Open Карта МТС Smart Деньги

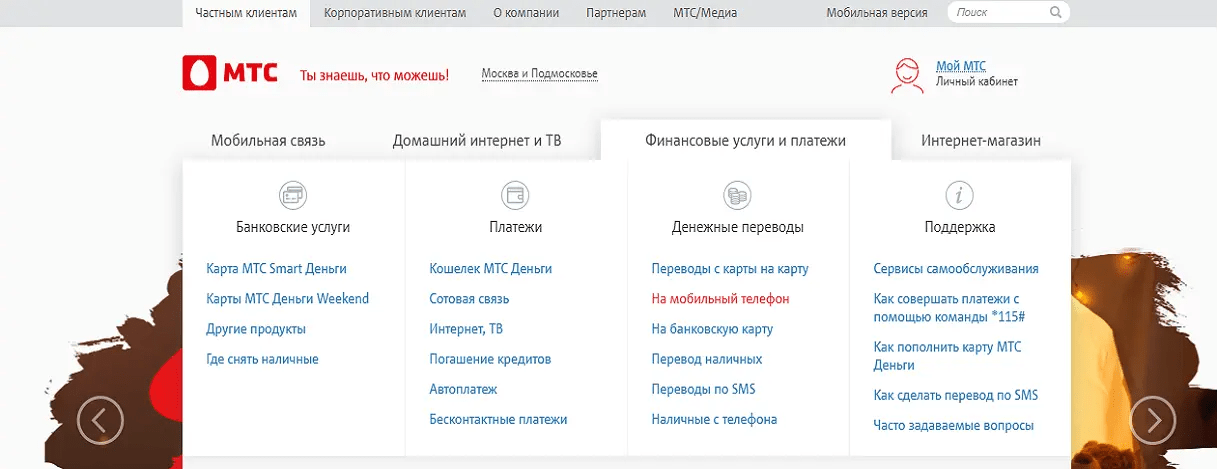276,269
